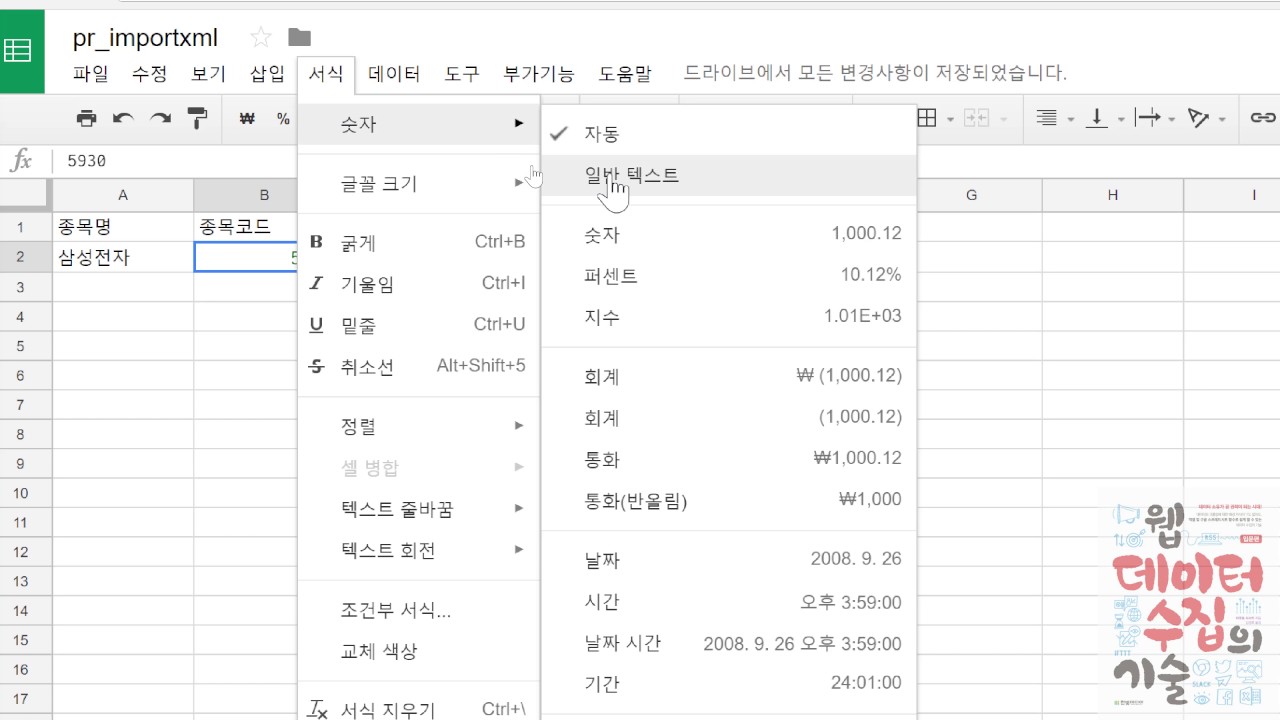Choose 일반 텍스트 format
The height and width of the screenshot is (720, 1280).
(729, 175)
